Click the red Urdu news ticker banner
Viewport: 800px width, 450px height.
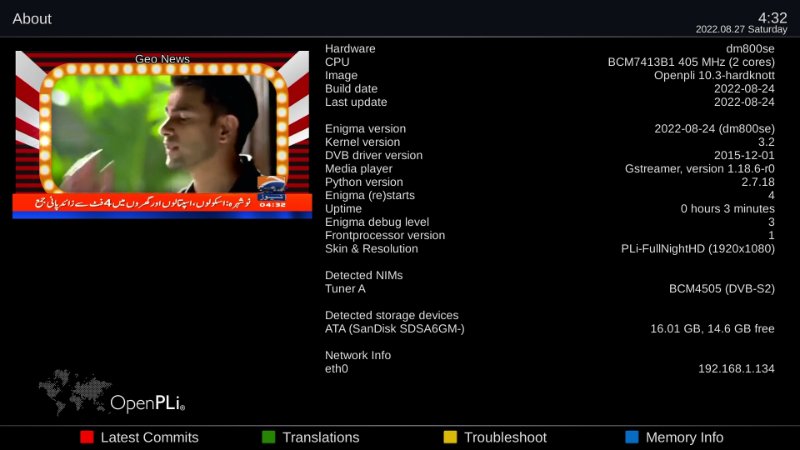pos(160,206)
